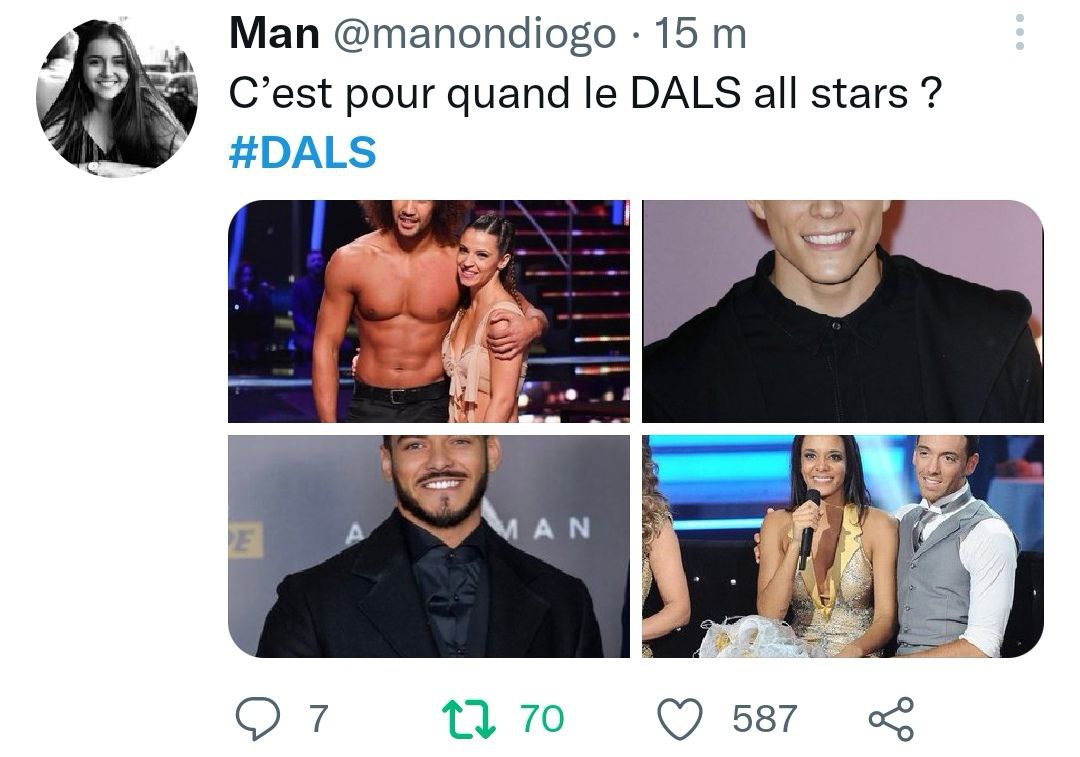Click the retweet count 70

pos(542,719)
